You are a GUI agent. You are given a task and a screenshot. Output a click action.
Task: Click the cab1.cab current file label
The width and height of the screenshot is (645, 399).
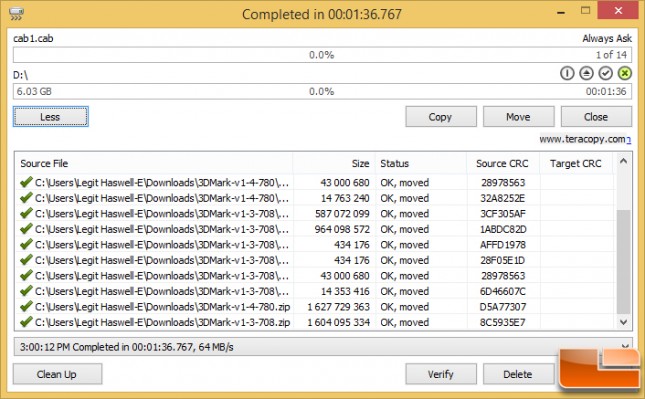(33, 38)
